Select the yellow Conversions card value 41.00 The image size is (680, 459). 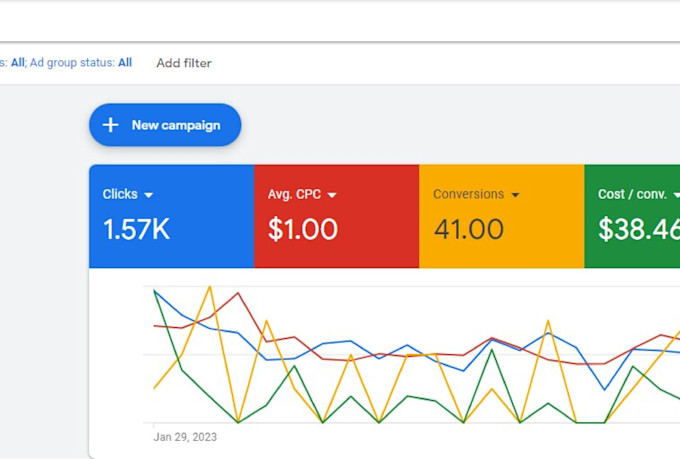tap(468, 229)
